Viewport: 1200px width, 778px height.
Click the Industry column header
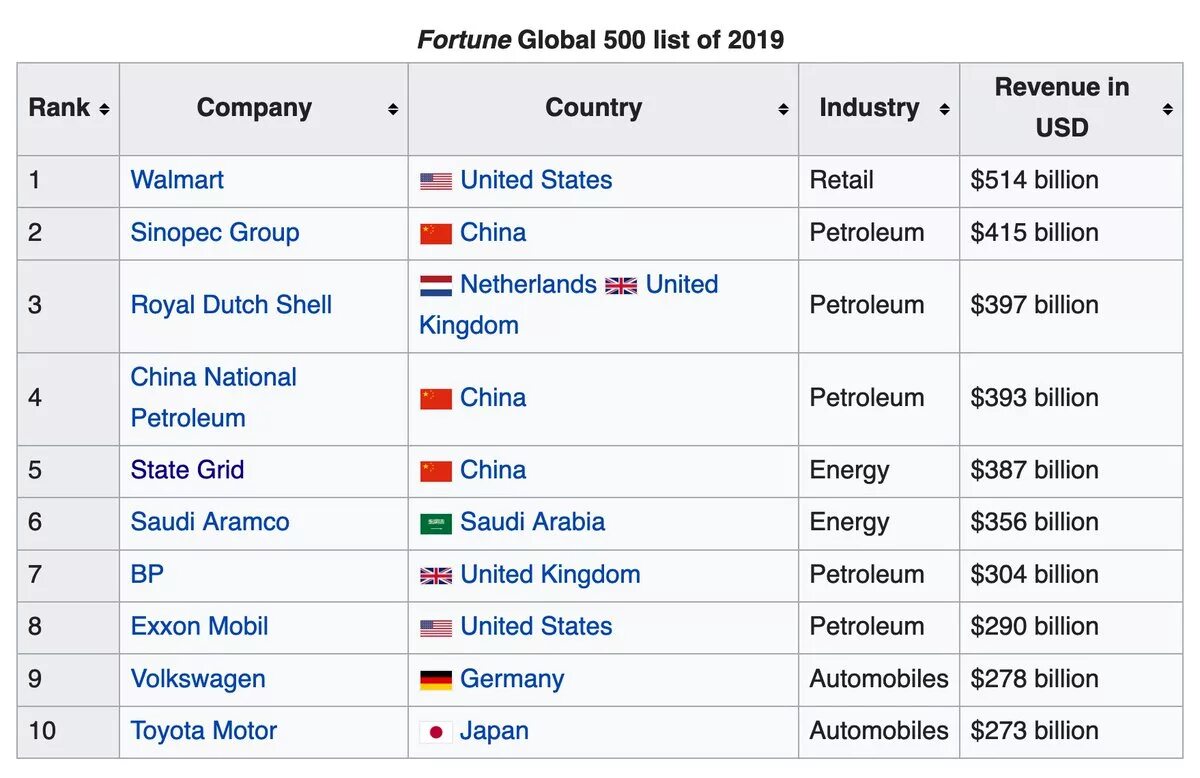coord(879,109)
